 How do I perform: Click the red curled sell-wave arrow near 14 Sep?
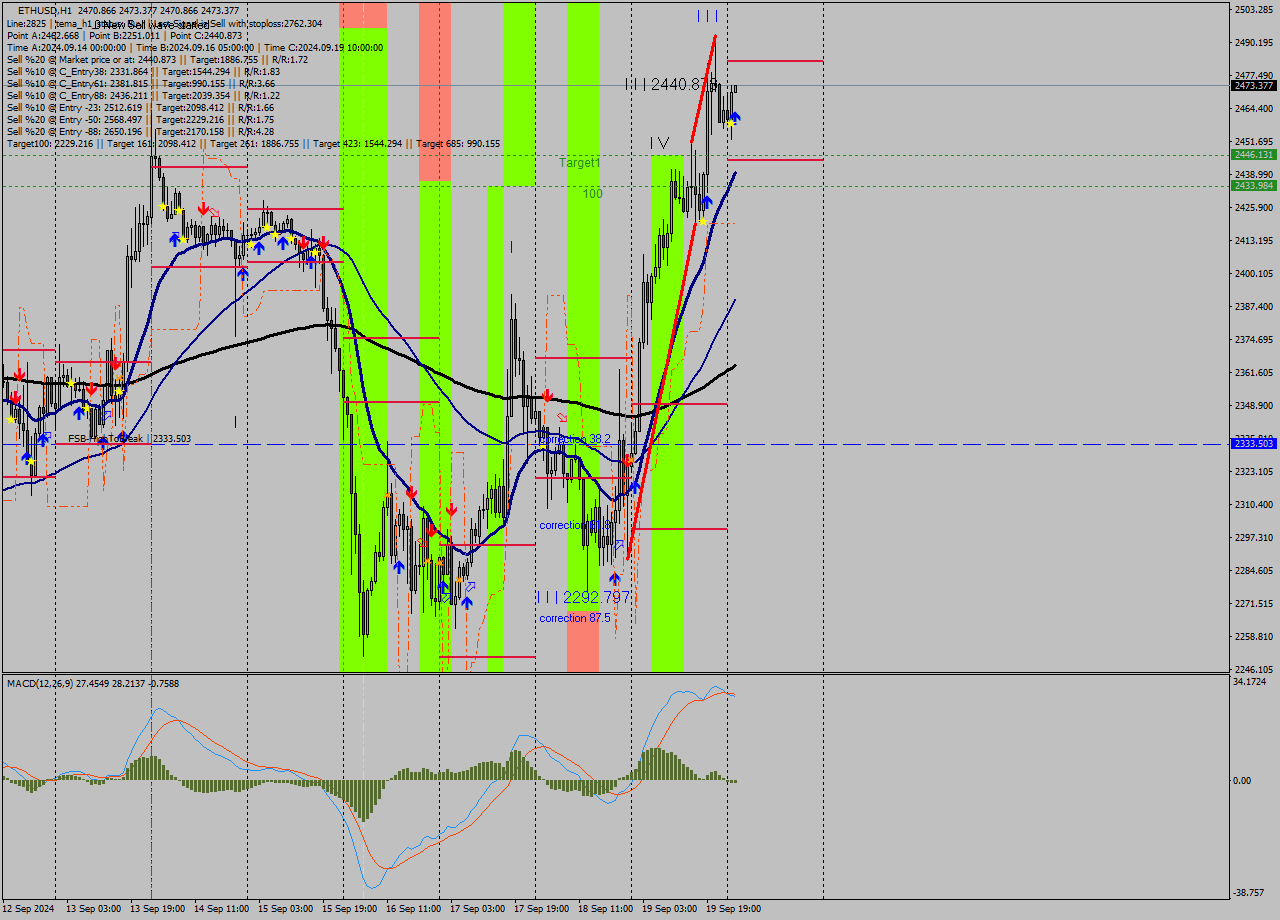pos(213,212)
